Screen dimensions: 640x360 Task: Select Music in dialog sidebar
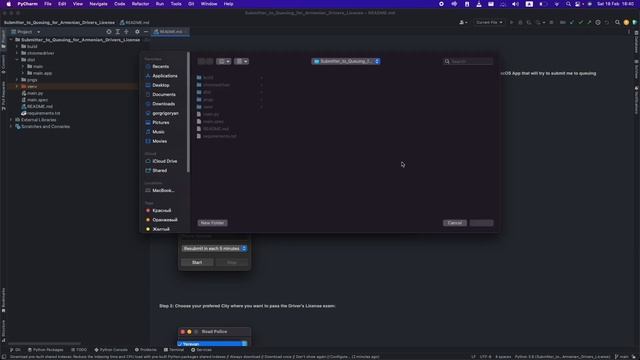point(155,132)
